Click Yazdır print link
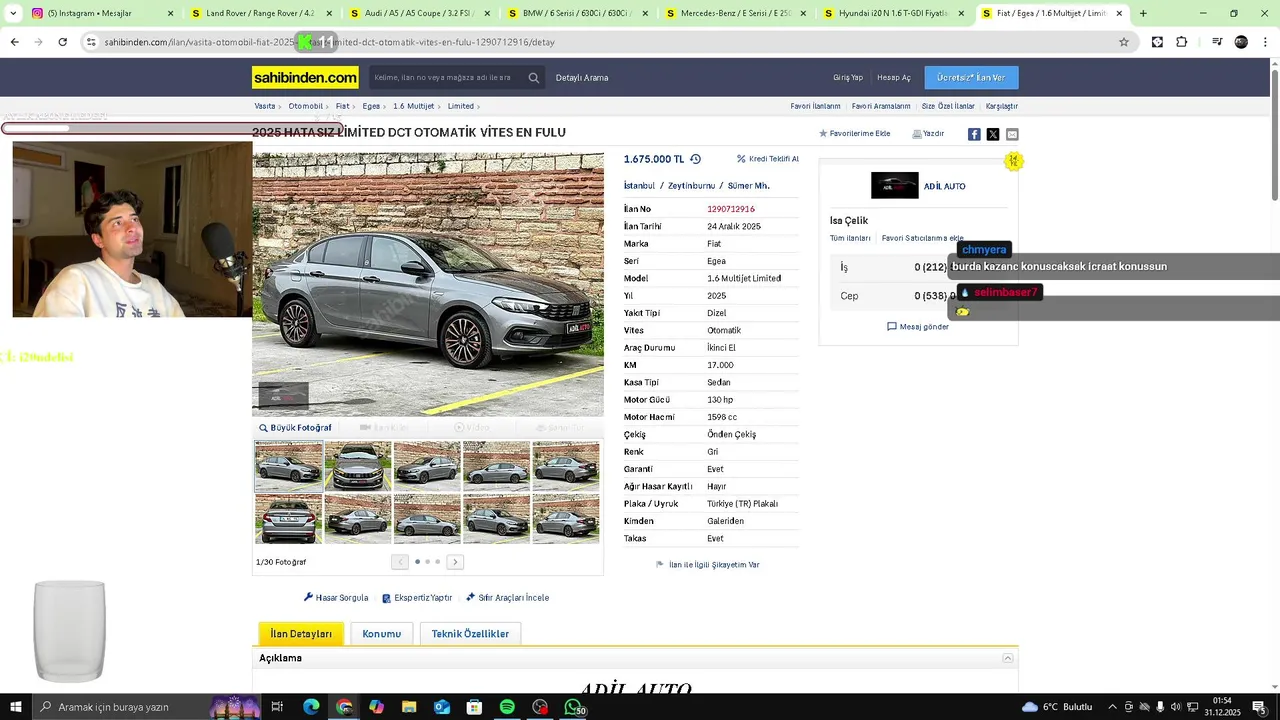Screen dimensions: 1280x720 pyautogui.click(x=928, y=134)
